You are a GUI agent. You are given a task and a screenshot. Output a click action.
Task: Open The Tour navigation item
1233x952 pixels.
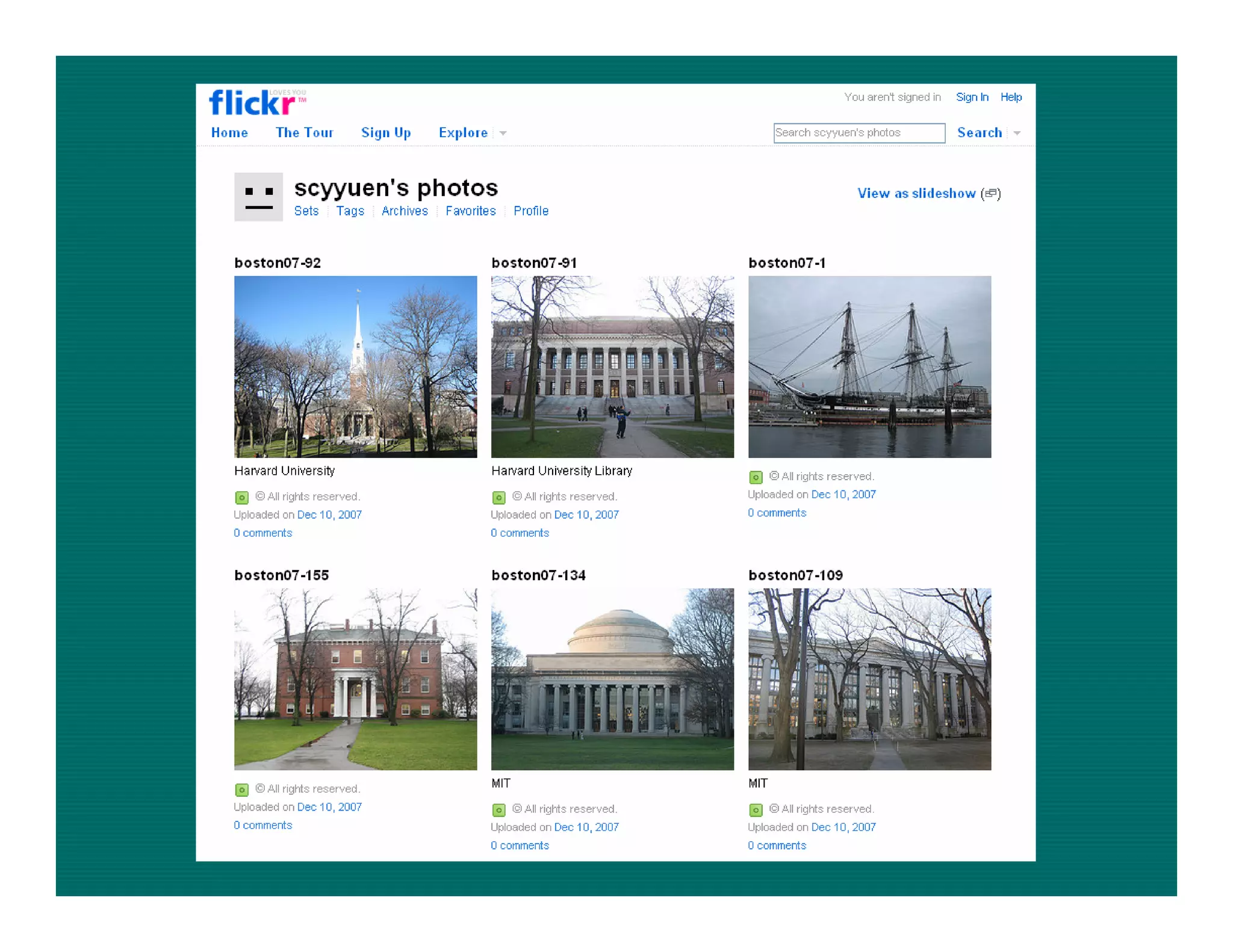[304, 133]
